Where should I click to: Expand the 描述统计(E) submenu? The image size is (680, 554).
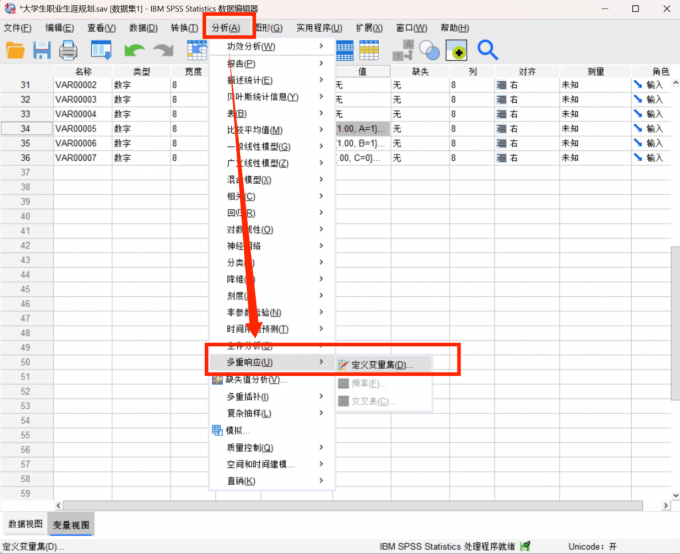[x=272, y=80]
